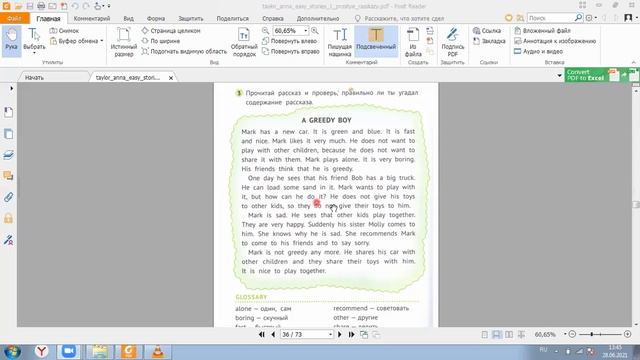Switch to the Вид ribbon tab

(129, 18)
